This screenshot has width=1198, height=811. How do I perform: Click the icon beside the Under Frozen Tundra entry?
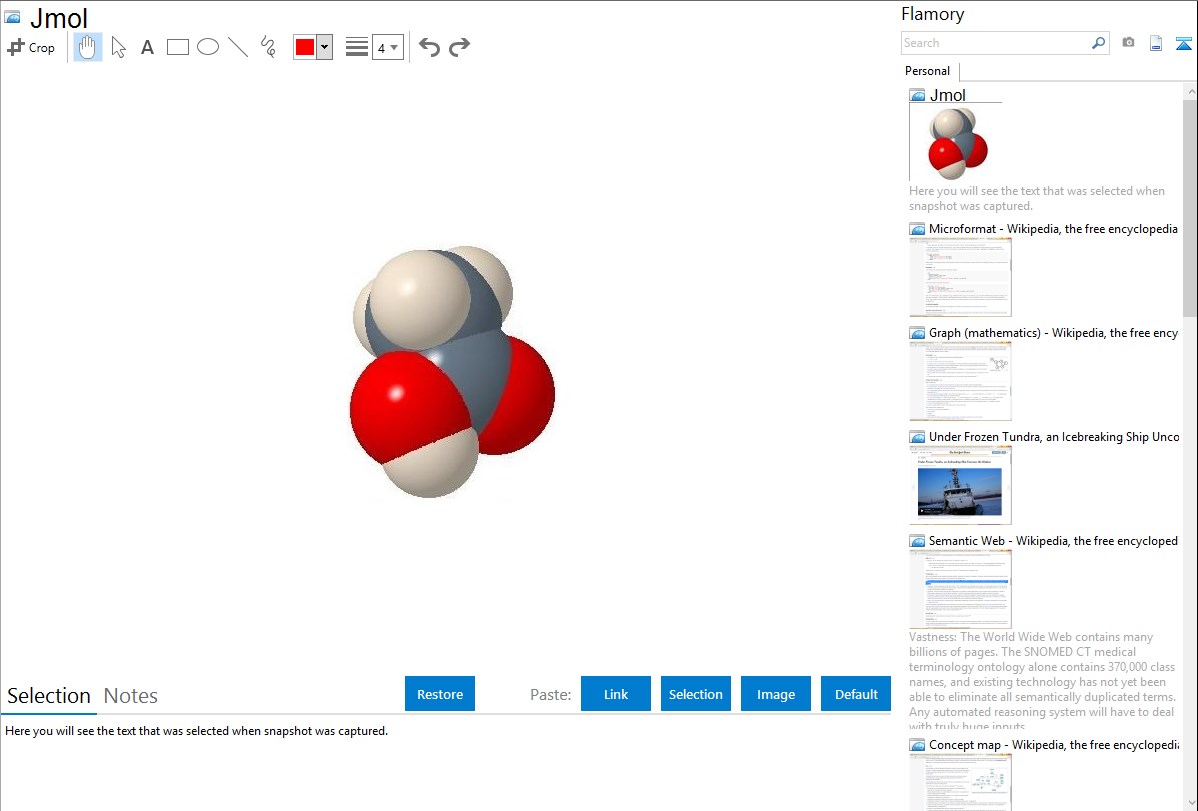click(918, 437)
